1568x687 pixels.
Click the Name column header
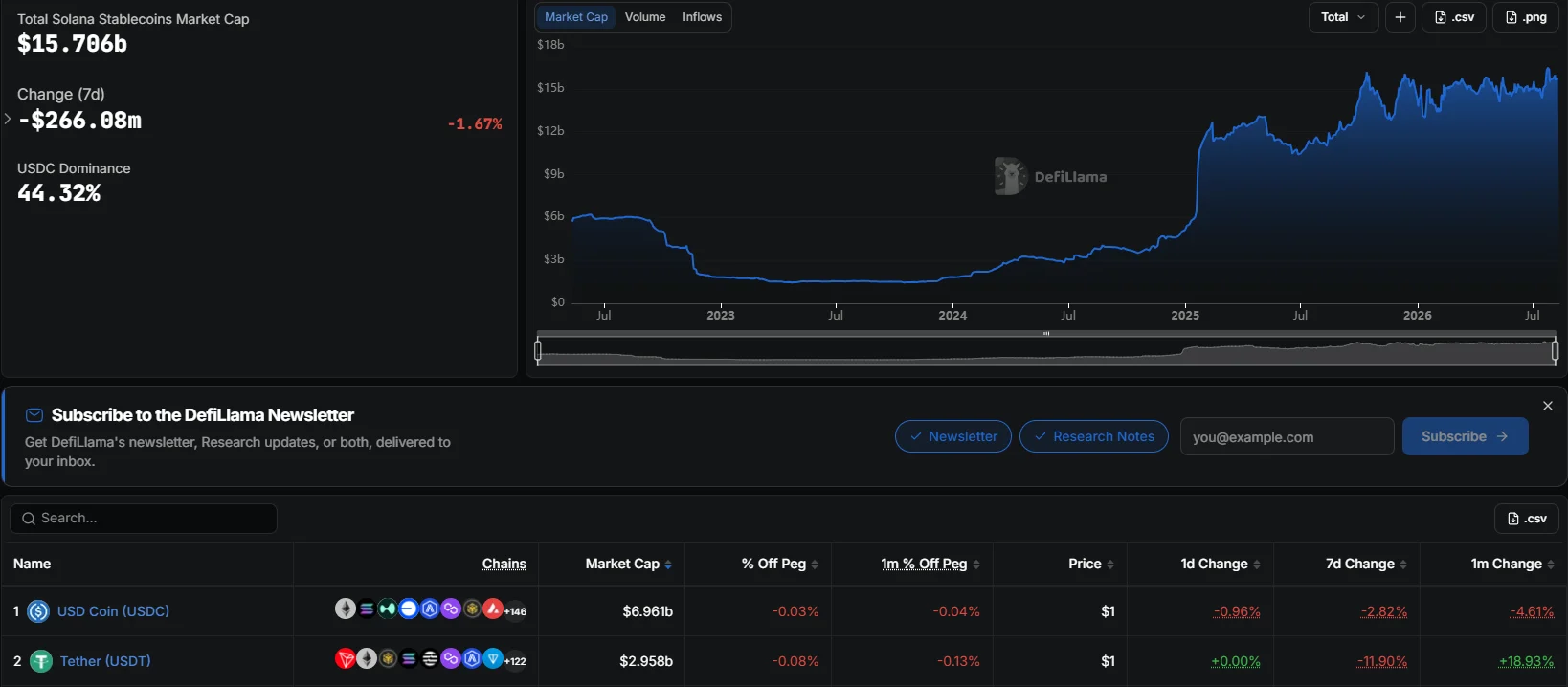point(32,564)
